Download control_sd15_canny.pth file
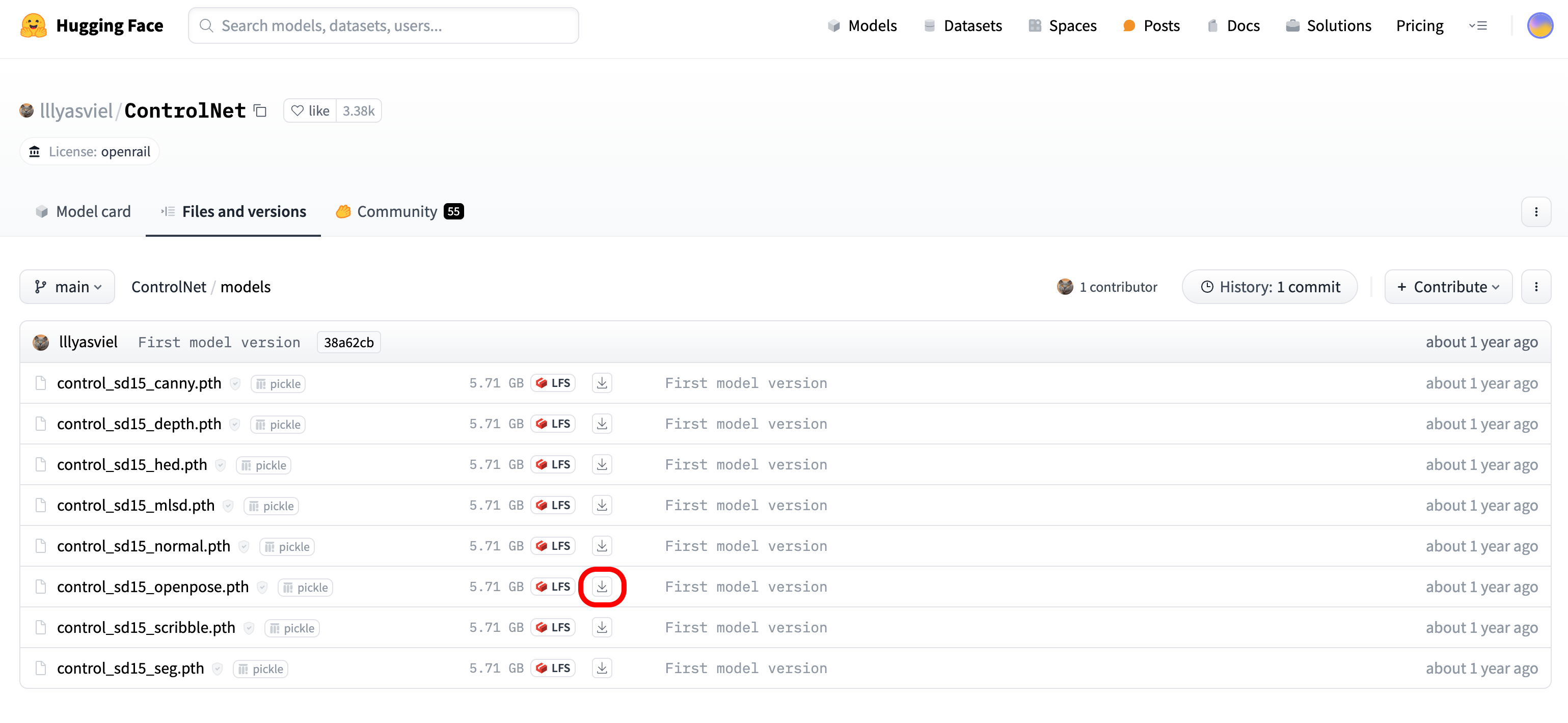This screenshot has height=723, width=1568. coord(602,383)
